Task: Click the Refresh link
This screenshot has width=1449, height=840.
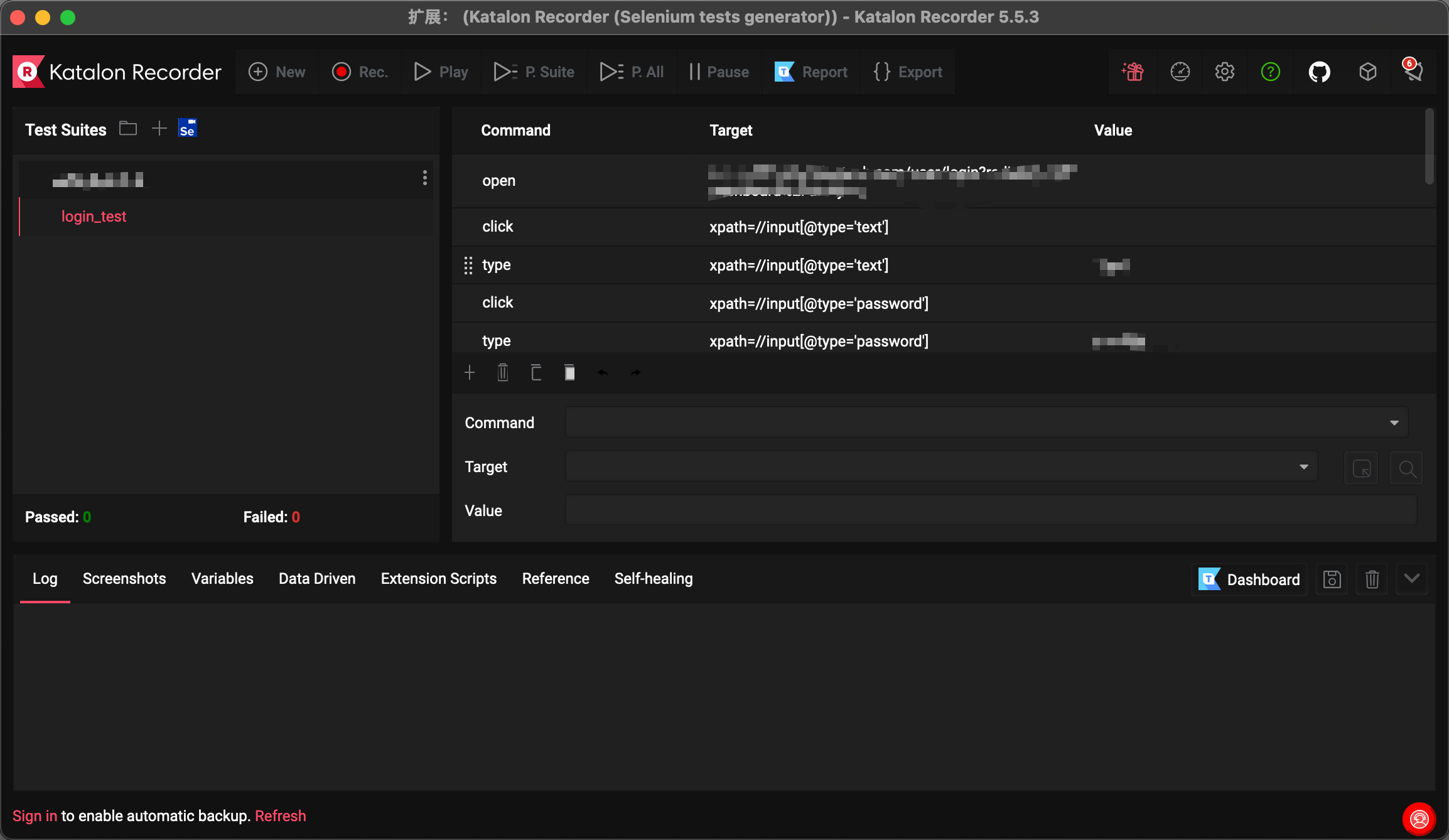Action: [x=281, y=816]
